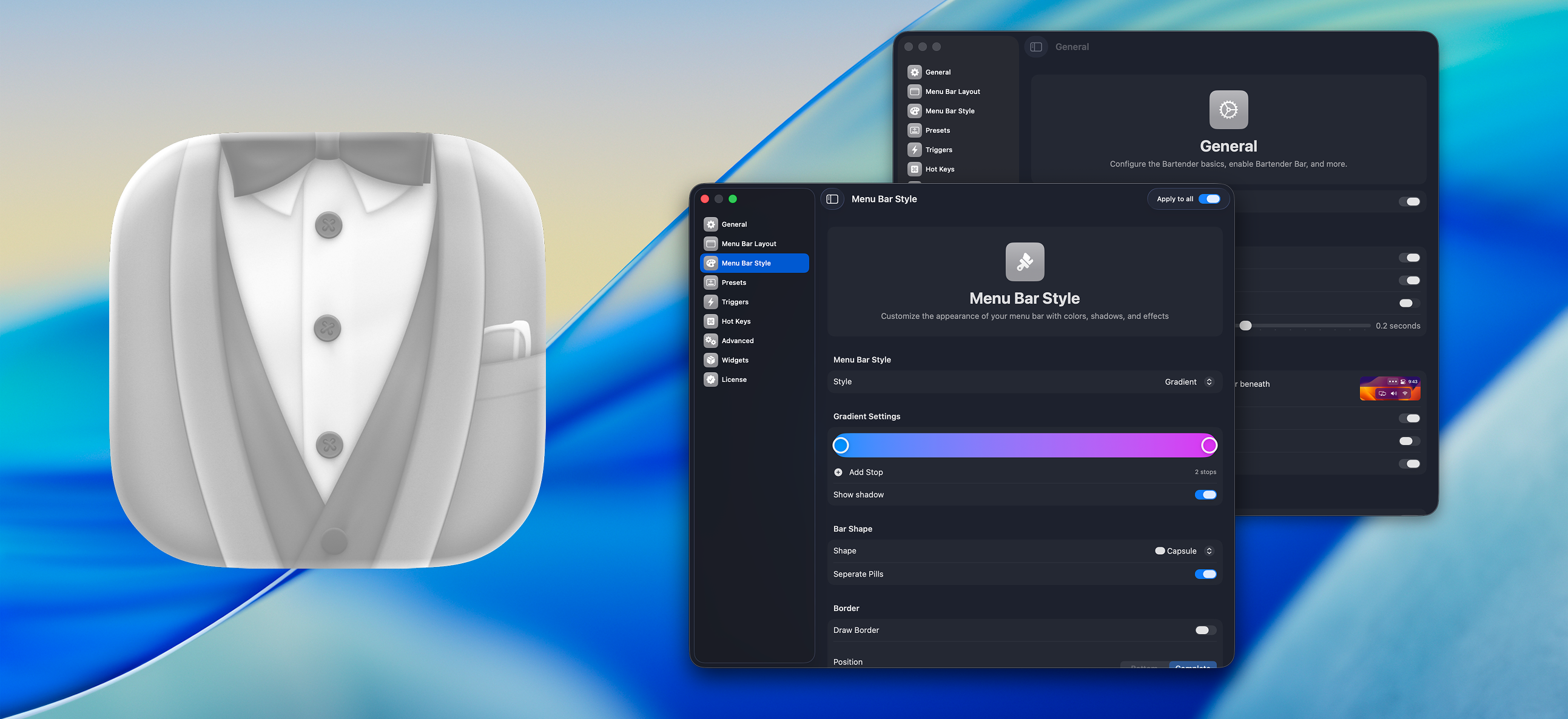Screen dimensions: 1568x719
Task: Enable the Draw Border switch
Action: click(x=1205, y=630)
